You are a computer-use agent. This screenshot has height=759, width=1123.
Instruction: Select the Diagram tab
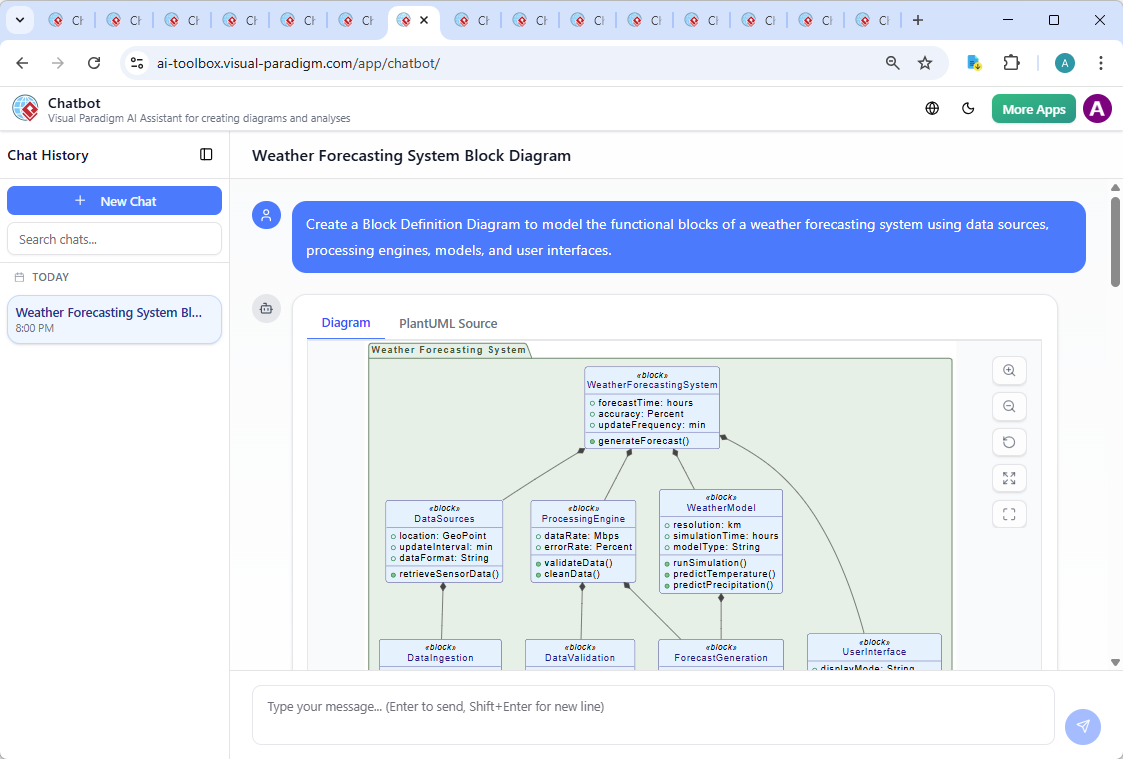(346, 323)
